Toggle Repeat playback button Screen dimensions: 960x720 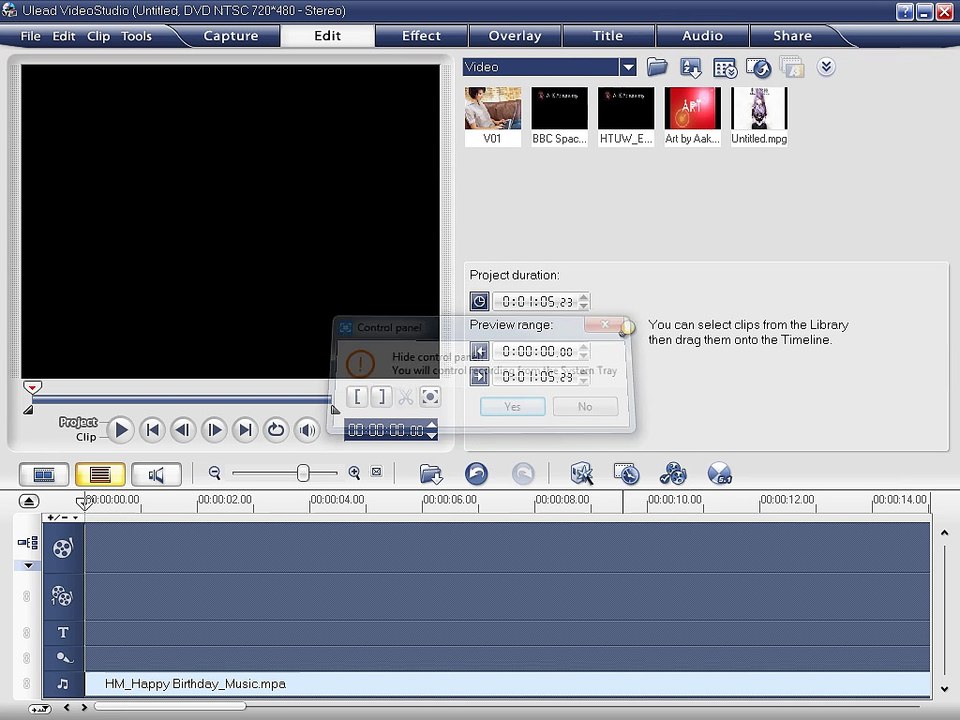[276, 430]
